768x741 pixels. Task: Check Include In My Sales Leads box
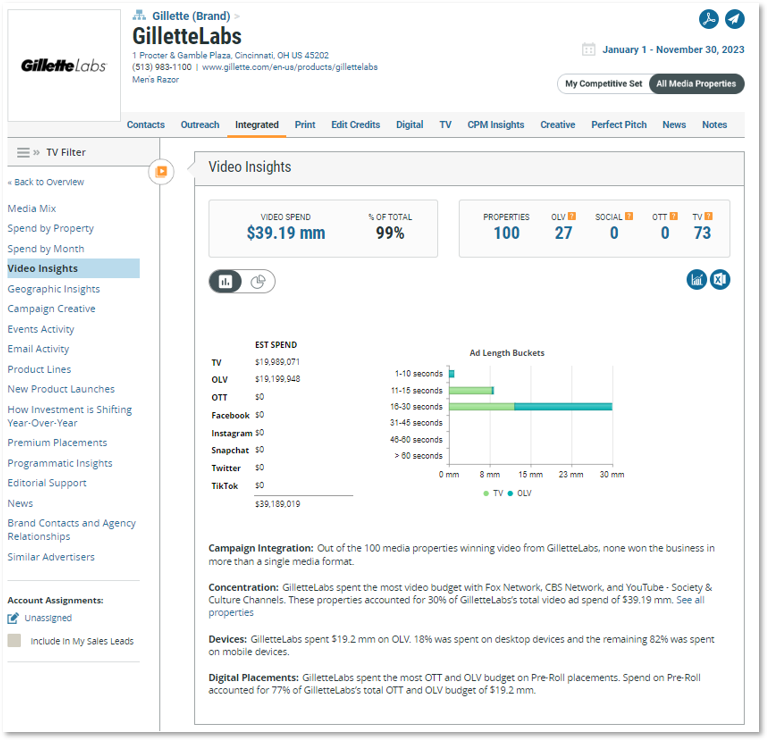[x=14, y=641]
